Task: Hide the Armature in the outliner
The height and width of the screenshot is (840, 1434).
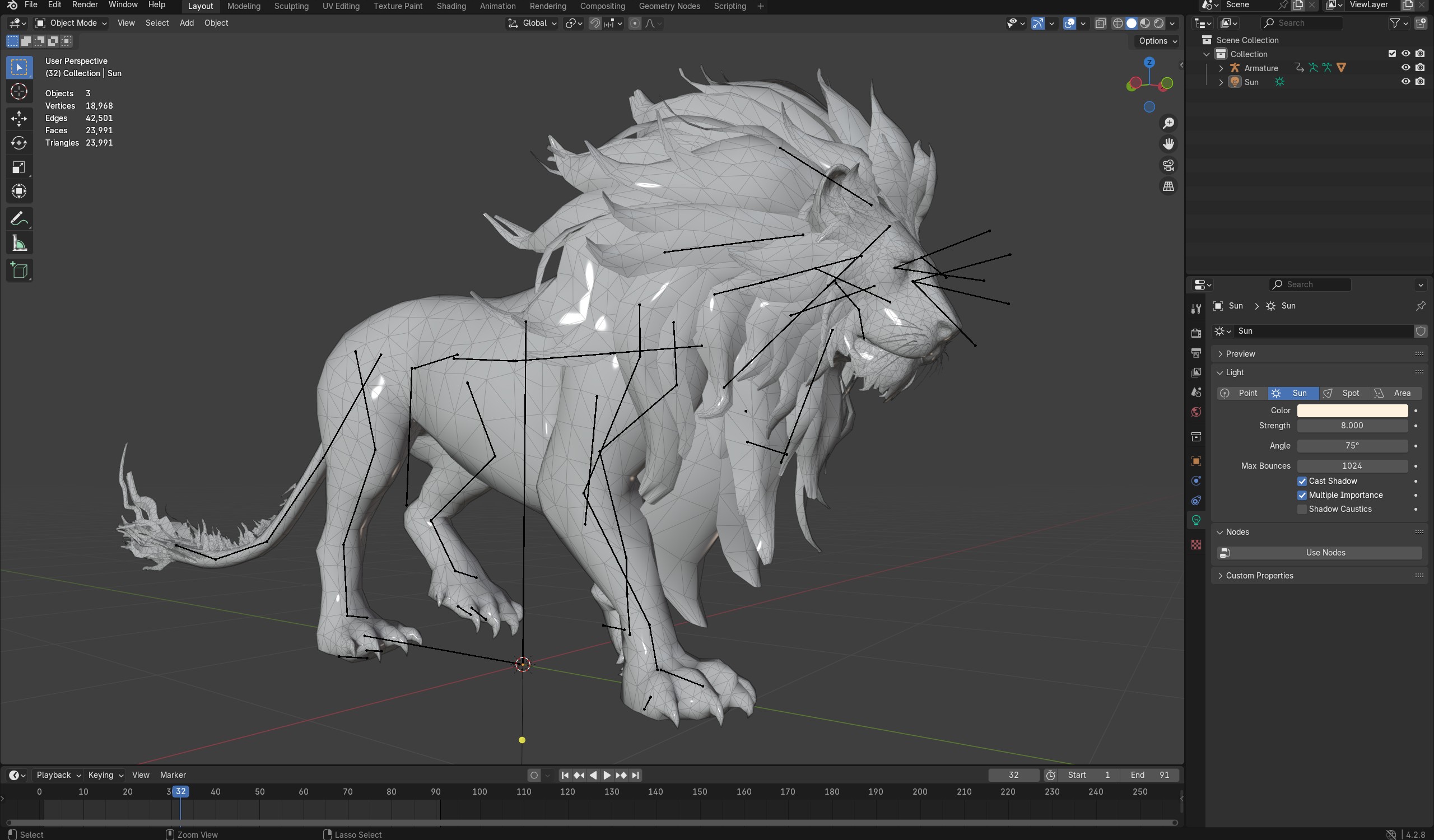Action: pyautogui.click(x=1405, y=68)
